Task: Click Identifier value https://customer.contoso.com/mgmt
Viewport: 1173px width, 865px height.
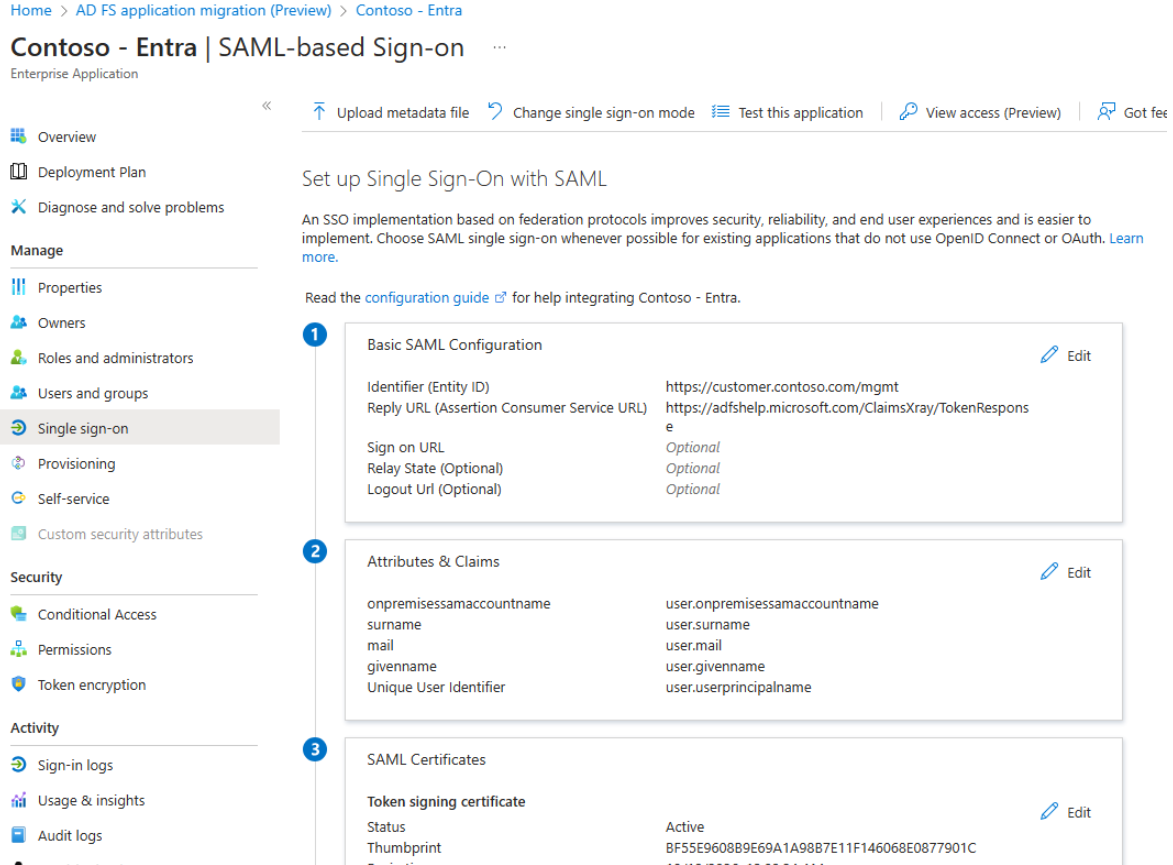Action: click(782, 387)
